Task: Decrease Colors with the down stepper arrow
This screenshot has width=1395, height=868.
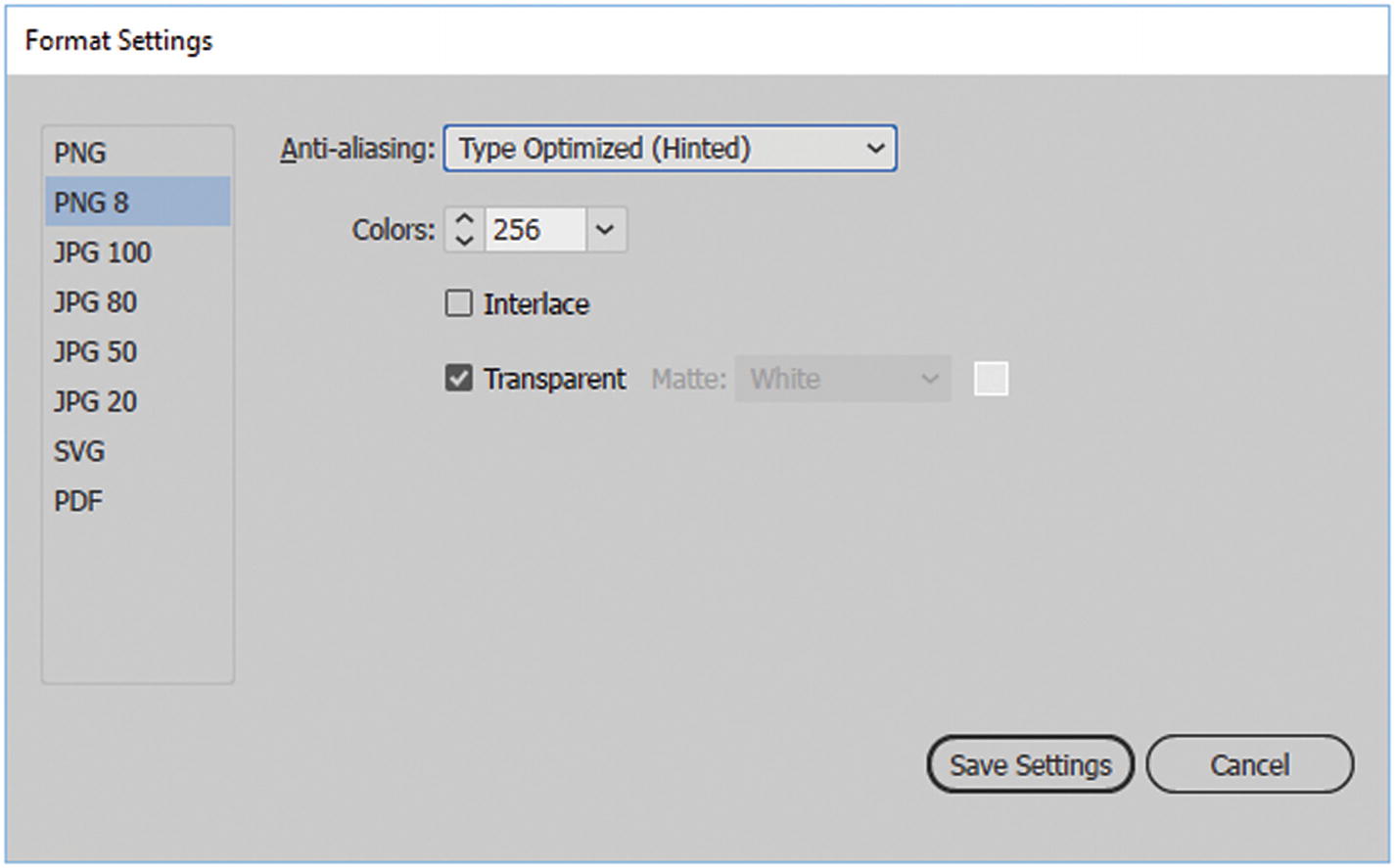Action: coord(465,240)
